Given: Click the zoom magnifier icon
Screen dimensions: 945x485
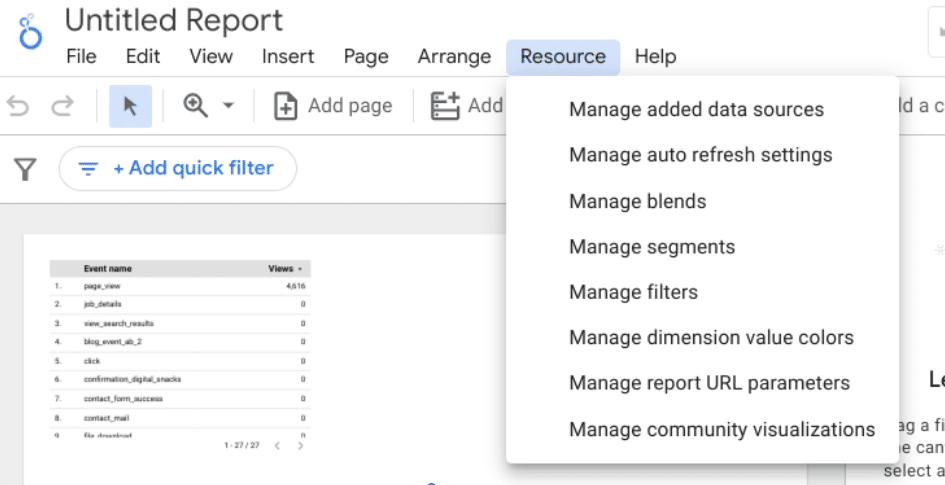Looking at the screenshot, I should pyautogui.click(x=195, y=106).
